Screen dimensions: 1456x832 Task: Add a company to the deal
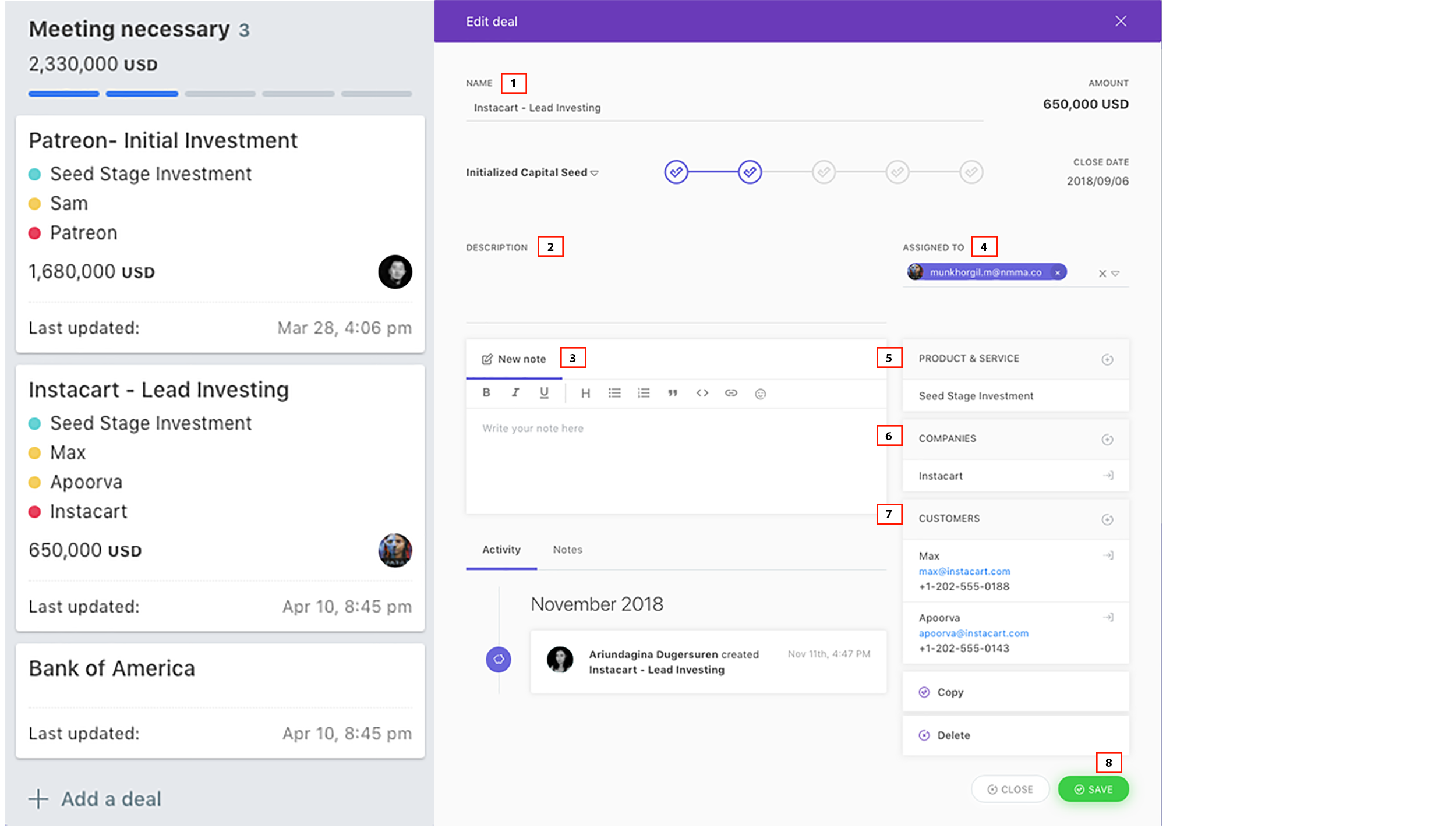tap(1107, 440)
